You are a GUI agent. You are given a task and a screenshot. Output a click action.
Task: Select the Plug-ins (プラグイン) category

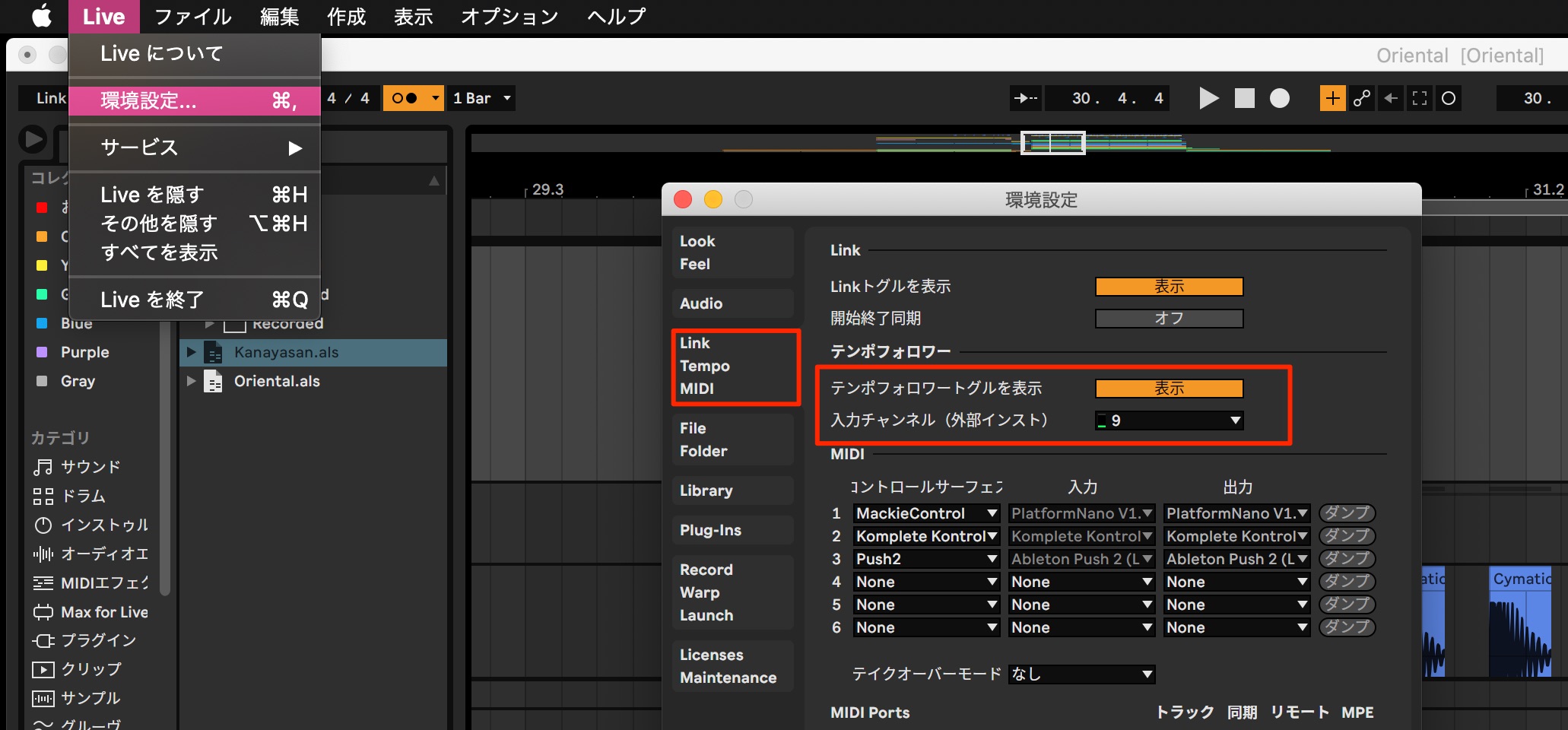coord(84,640)
